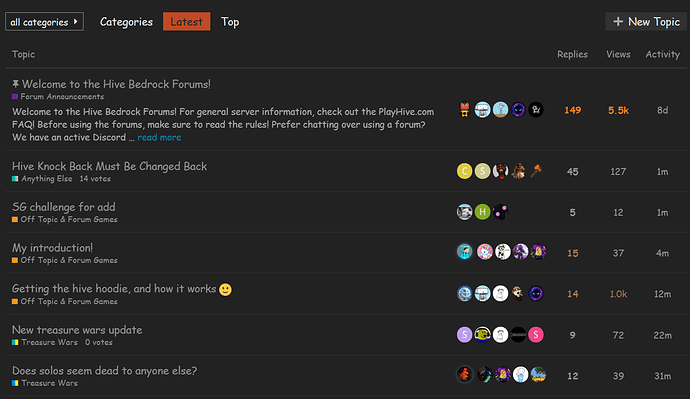
Task: Switch to the Categories tab
Action: (126, 22)
